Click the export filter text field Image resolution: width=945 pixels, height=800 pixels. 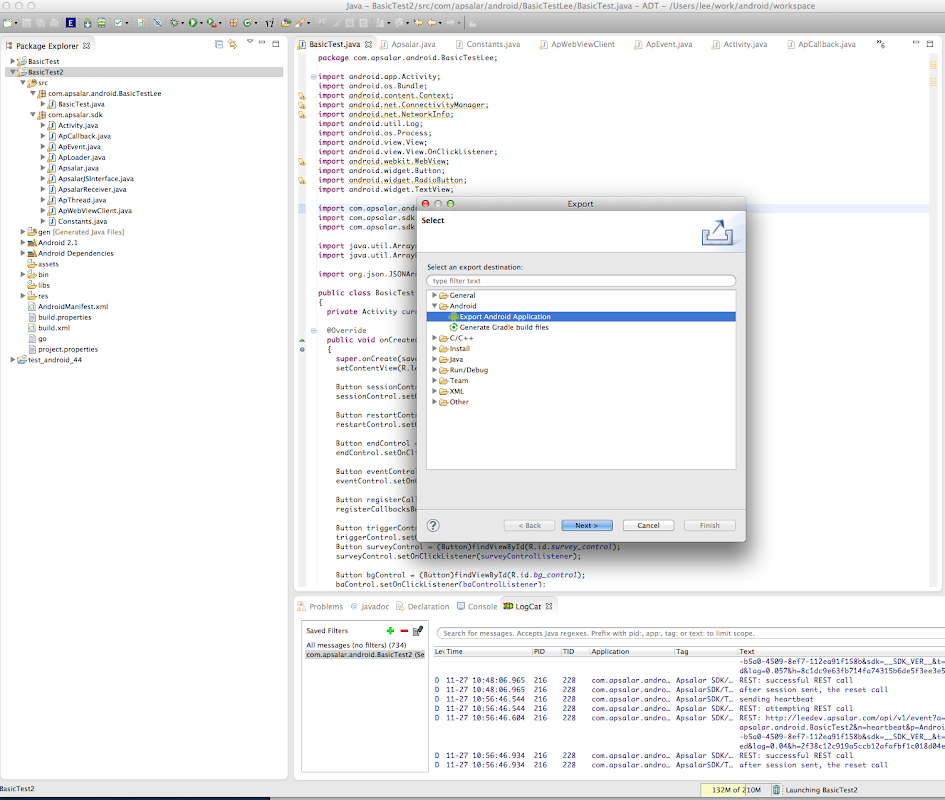(x=580, y=281)
